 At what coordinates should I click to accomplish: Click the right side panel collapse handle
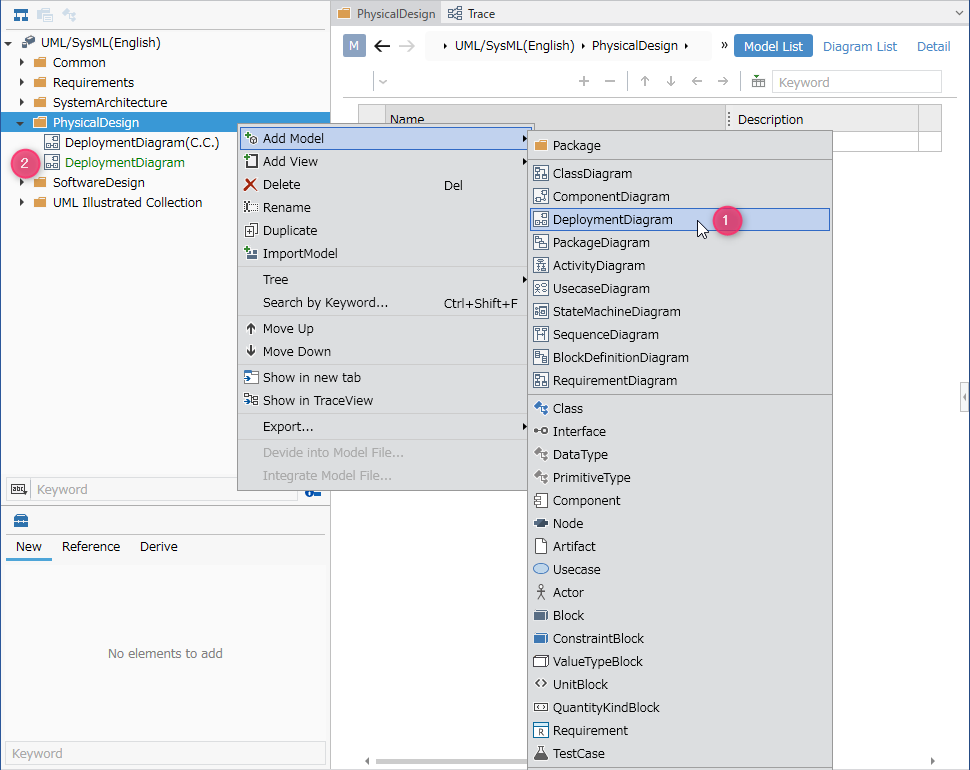(964, 397)
